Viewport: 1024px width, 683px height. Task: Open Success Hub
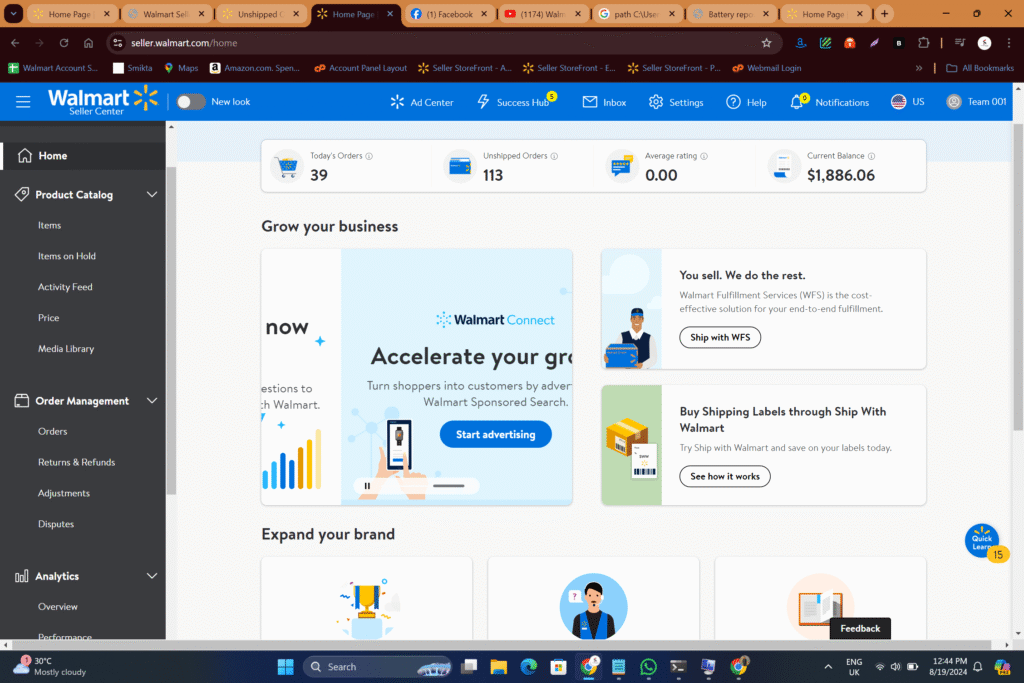tap(516, 102)
